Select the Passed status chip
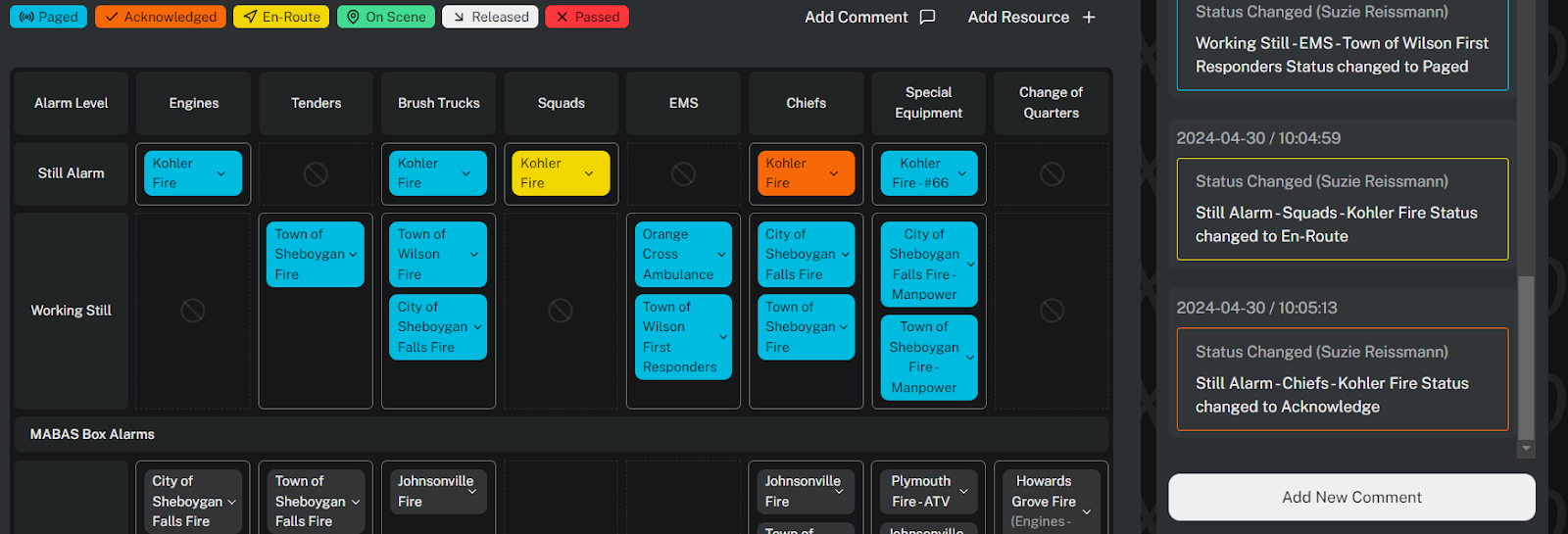This screenshot has height=534, width=1568. pos(587,17)
